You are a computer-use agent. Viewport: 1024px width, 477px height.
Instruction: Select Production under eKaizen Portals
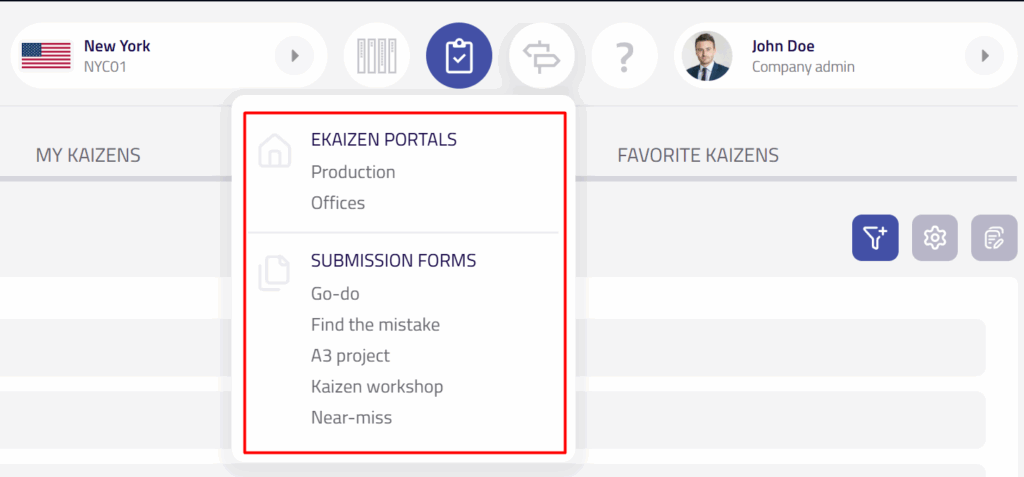(353, 172)
